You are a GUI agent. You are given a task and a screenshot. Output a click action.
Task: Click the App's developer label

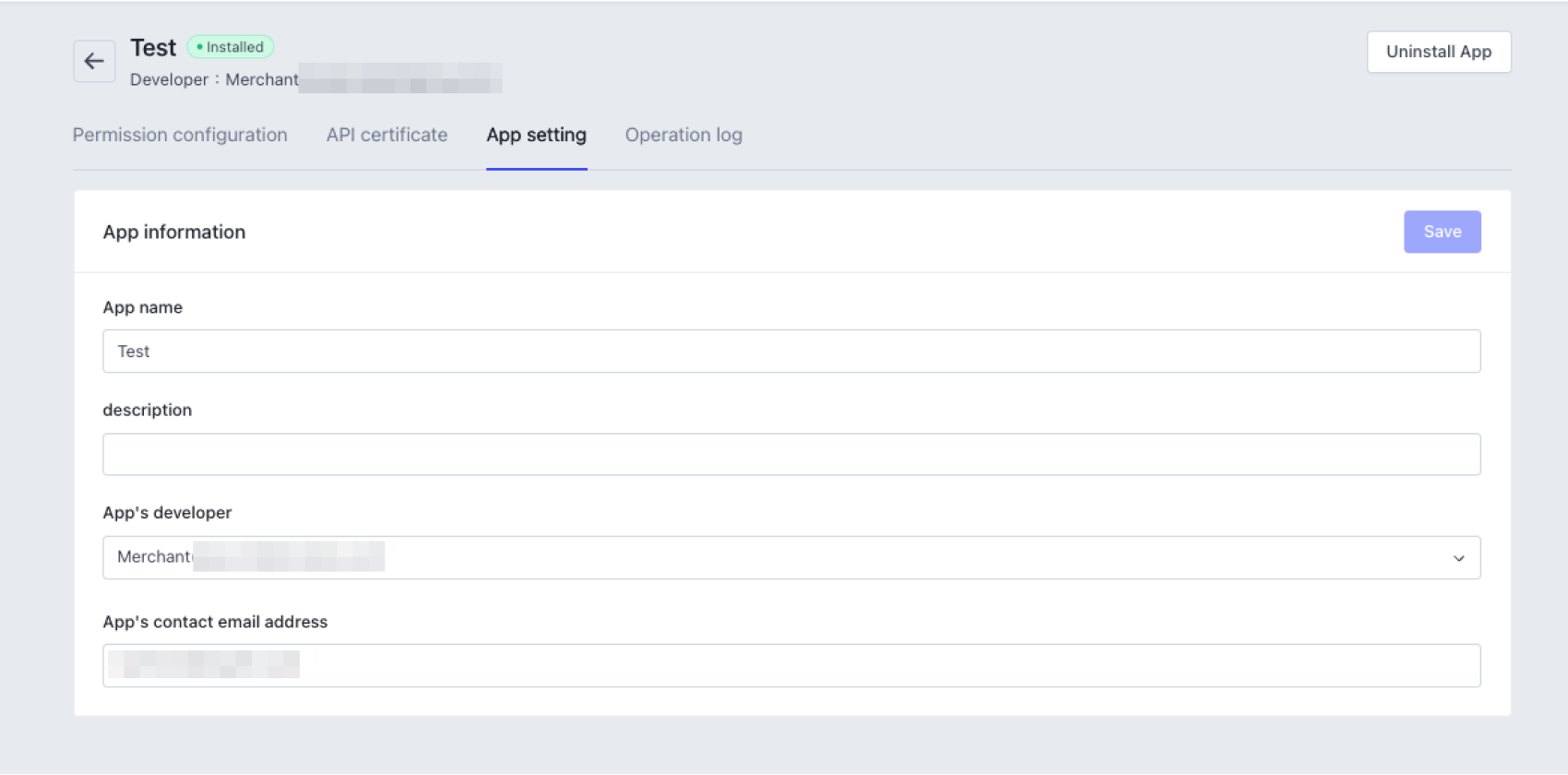167,512
